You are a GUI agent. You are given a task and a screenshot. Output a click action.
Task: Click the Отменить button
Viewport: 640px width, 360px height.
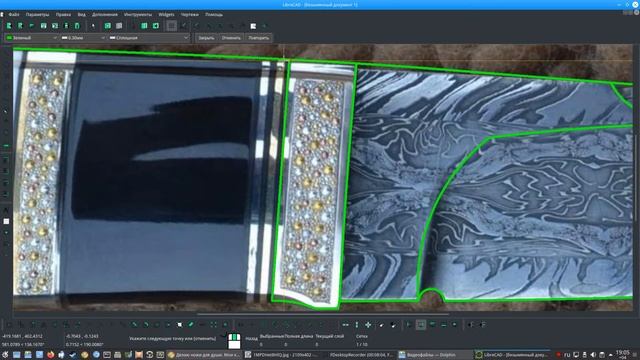pyautogui.click(x=231, y=38)
